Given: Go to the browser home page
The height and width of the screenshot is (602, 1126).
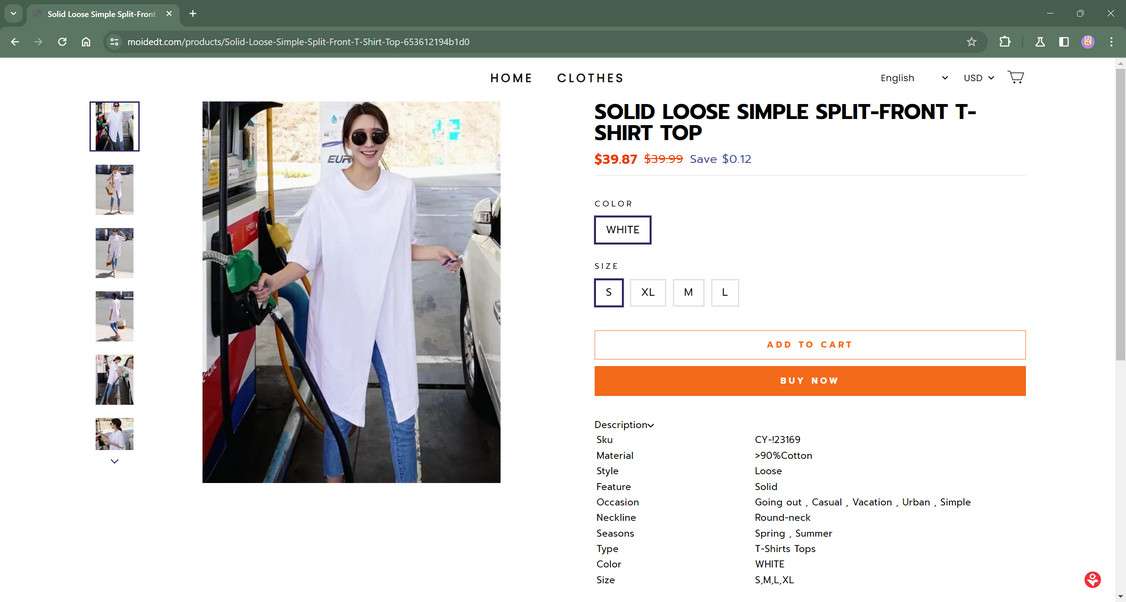Looking at the screenshot, I should click(x=86, y=42).
